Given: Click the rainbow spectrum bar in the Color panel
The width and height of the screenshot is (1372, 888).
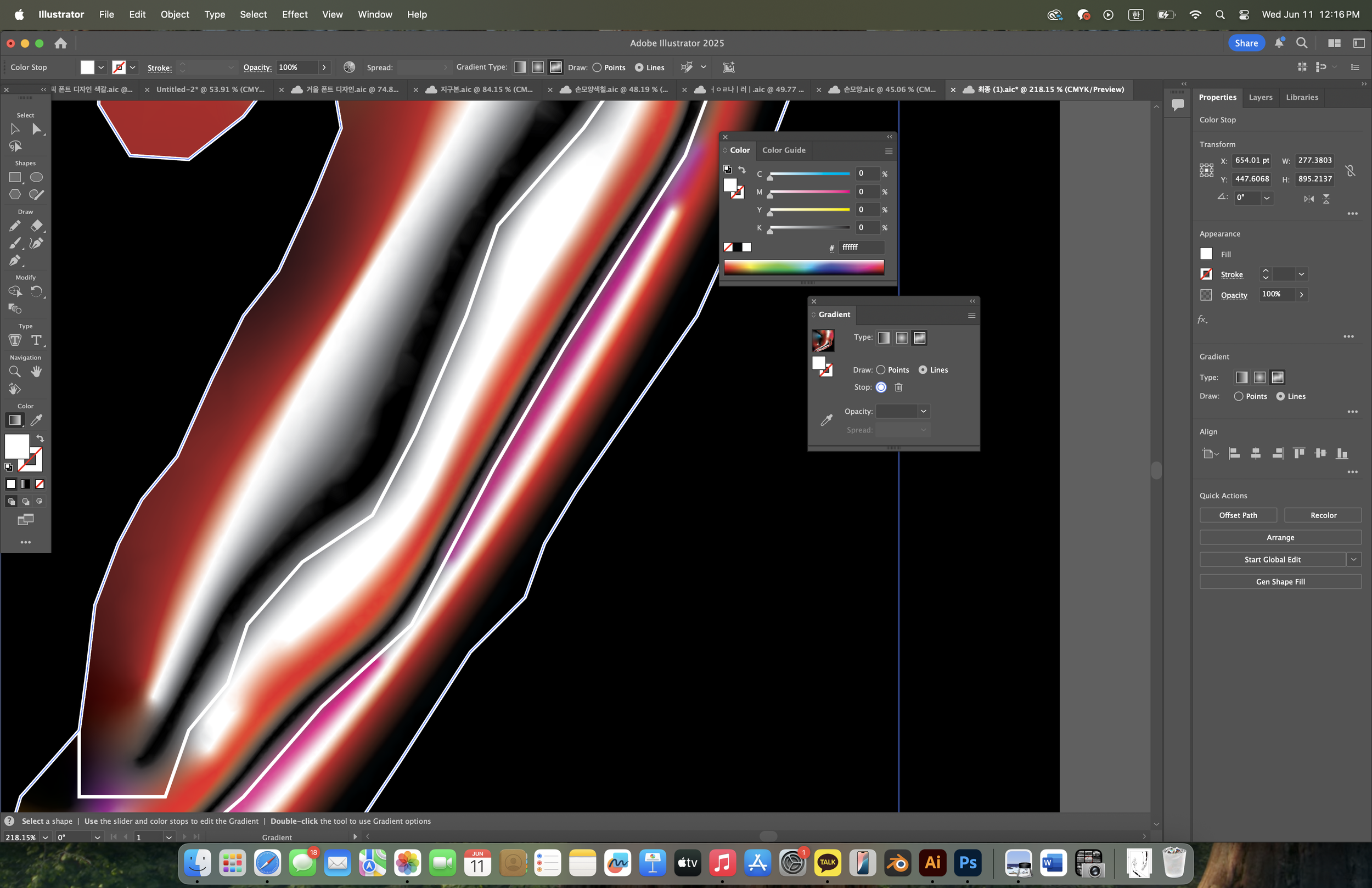Looking at the screenshot, I should [x=803, y=267].
